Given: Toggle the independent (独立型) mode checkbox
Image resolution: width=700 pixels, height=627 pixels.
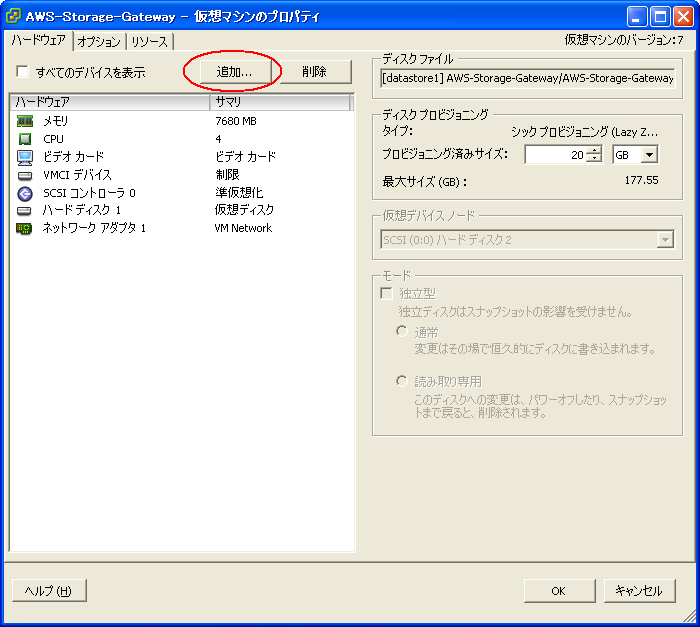Looking at the screenshot, I should coord(386,293).
